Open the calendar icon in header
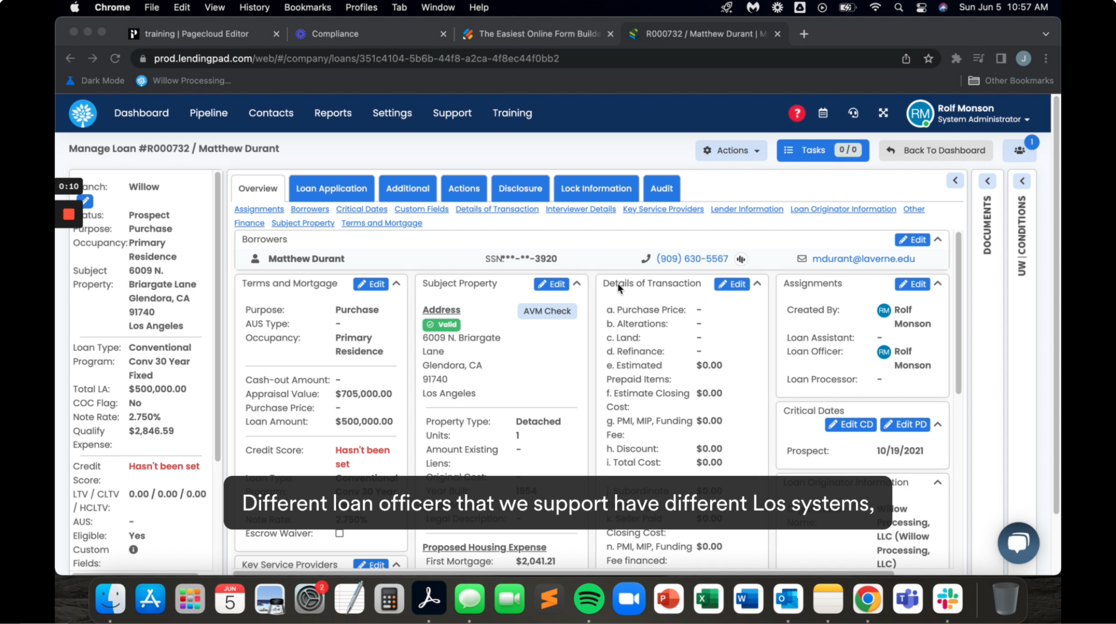This screenshot has height=624, width=1116. [823, 113]
